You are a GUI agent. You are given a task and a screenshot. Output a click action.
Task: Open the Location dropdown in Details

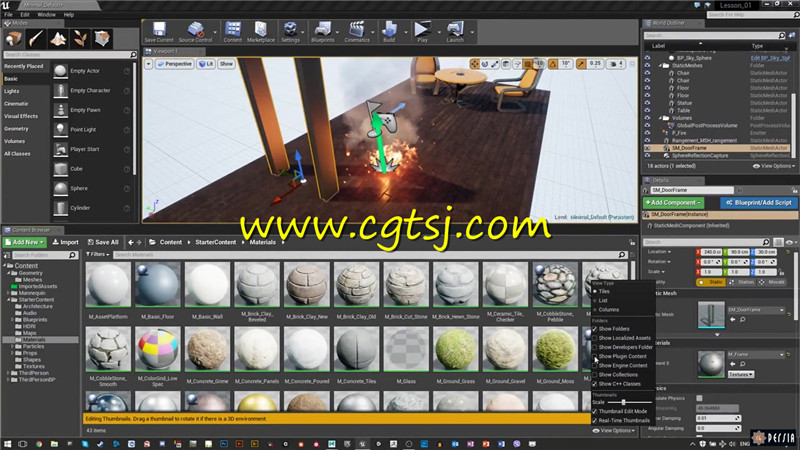[x=659, y=252]
